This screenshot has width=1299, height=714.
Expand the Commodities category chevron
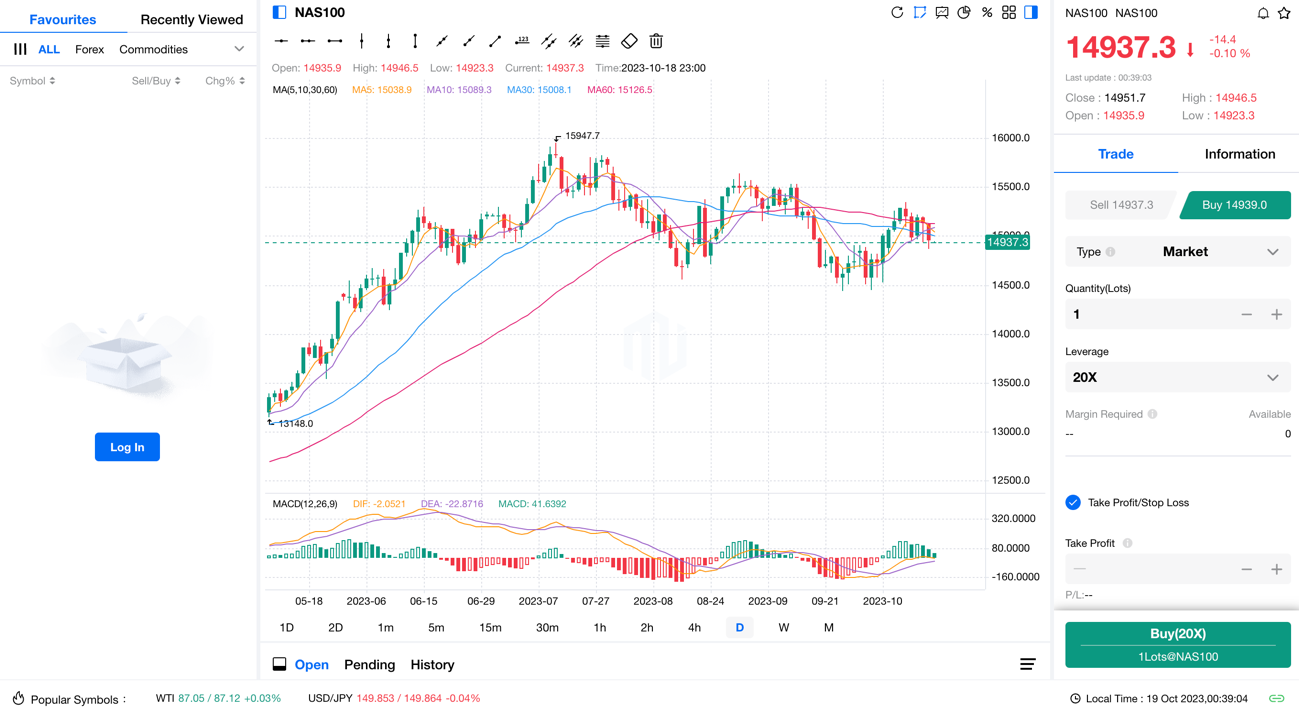click(239, 49)
